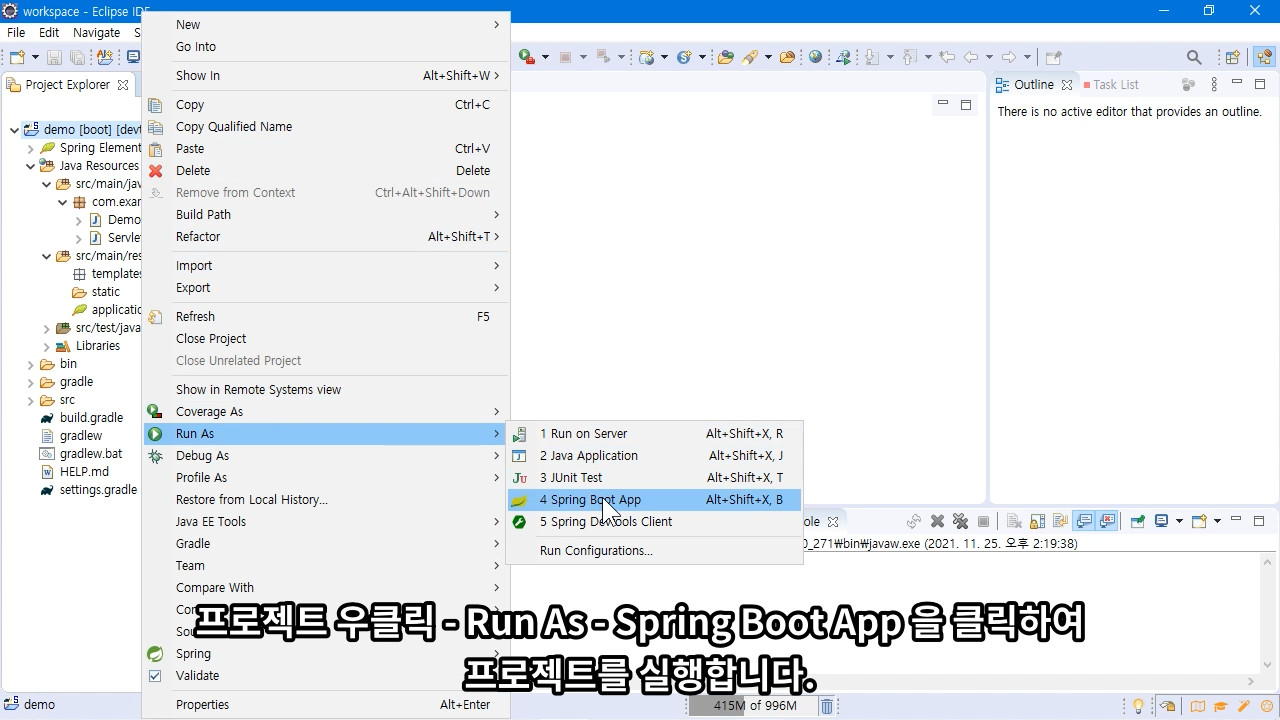Open the 'Coverage As' submenu
This screenshot has width=1280, height=720.
coord(325,412)
